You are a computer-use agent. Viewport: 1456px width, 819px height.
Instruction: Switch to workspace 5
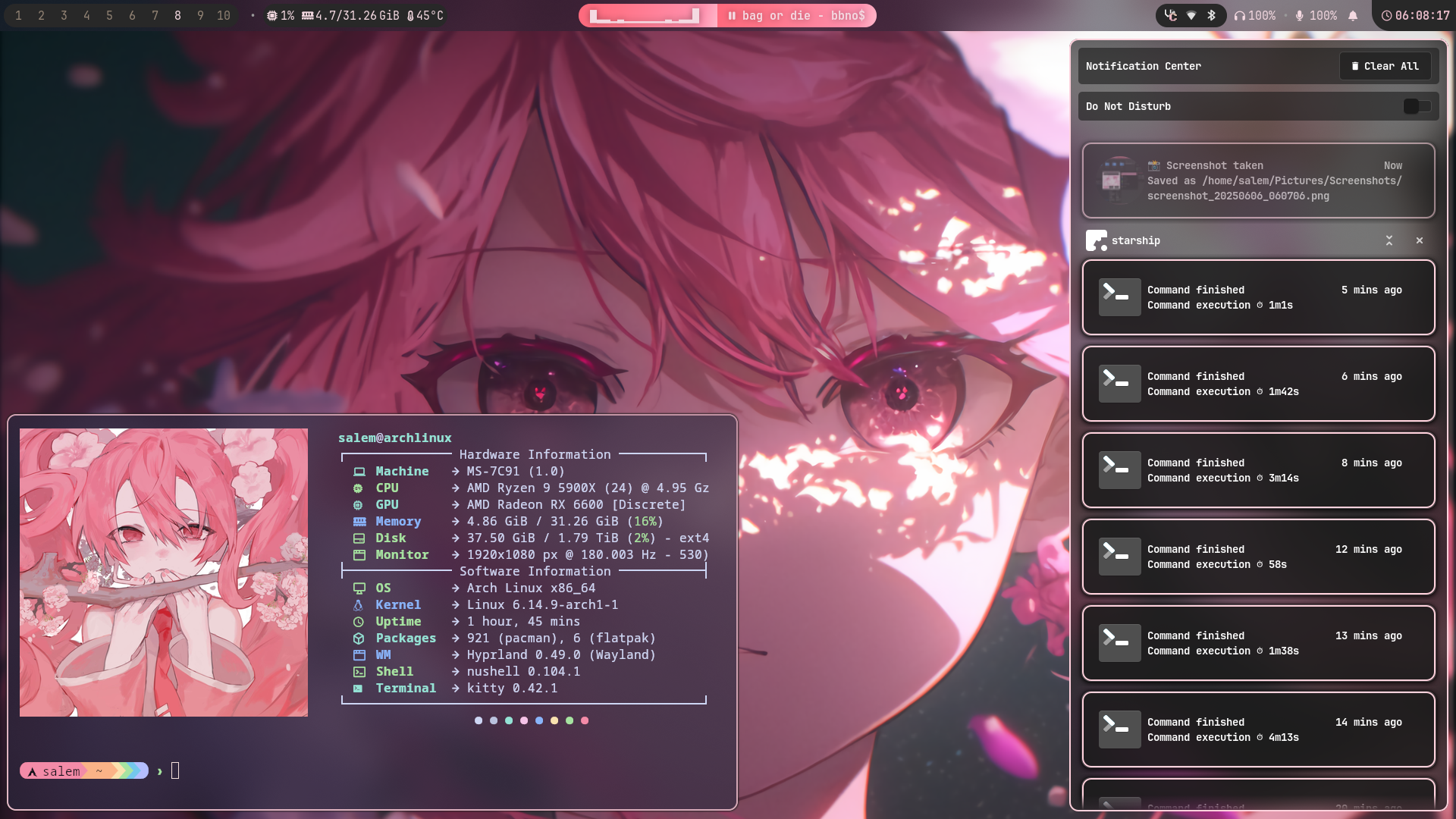click(109, 15)
